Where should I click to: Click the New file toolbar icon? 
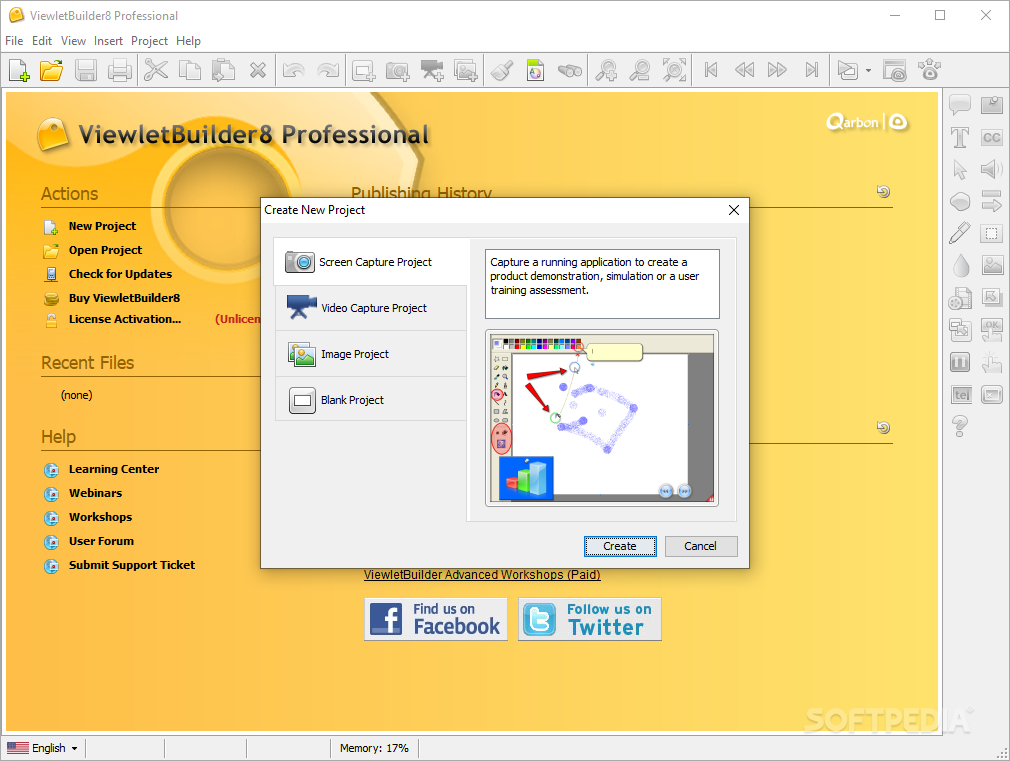pyautogui.click(x=19, y=70)
